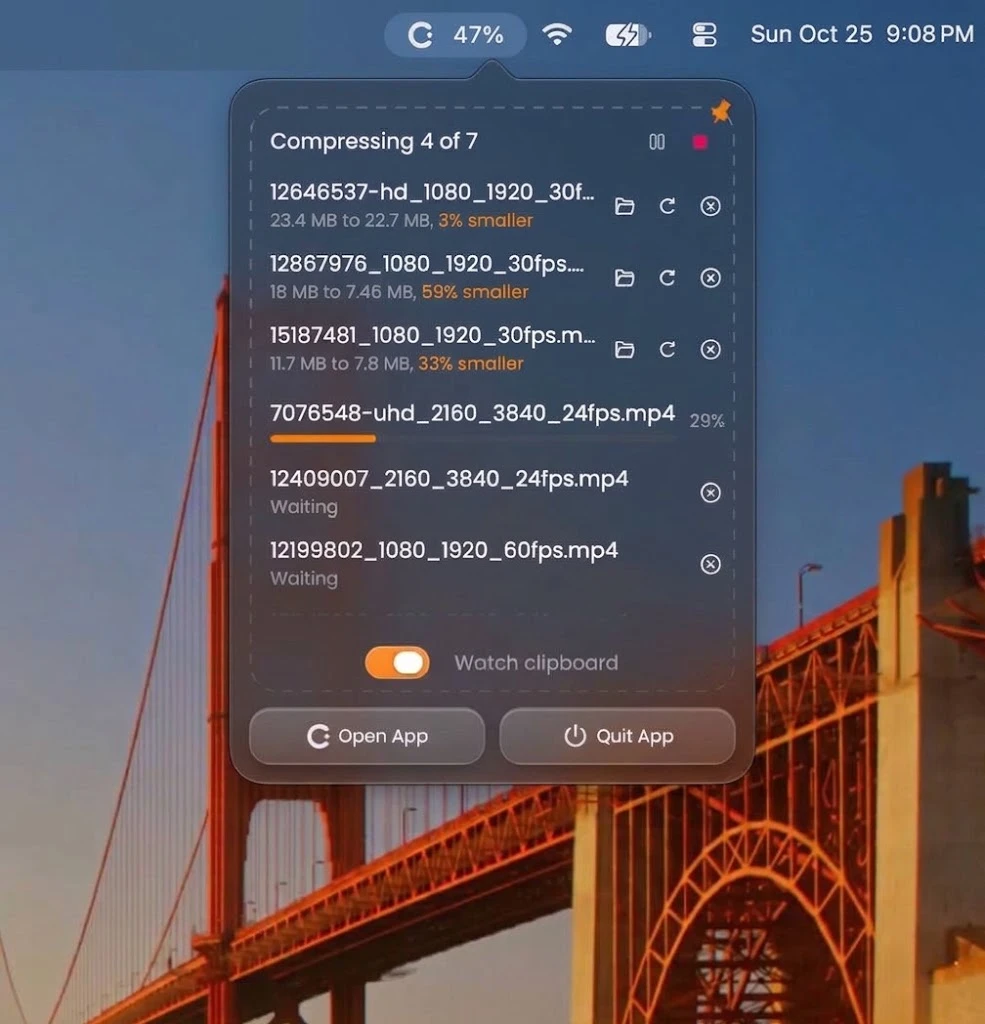This screenshot has width=985, height=1024.
Task: Open battery status in menu bar
Action: pos(628,35)
